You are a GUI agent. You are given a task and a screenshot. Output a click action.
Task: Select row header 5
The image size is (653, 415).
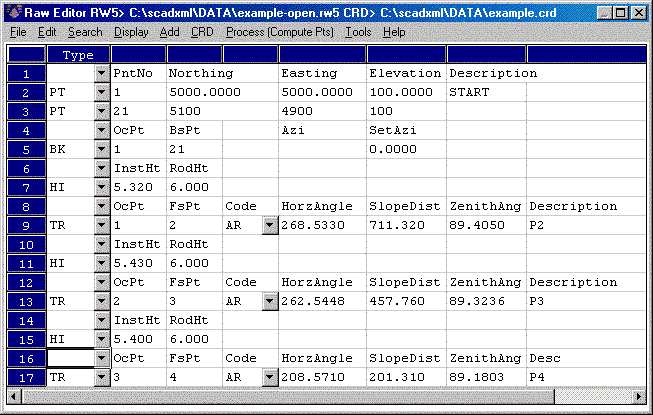pyautogui.click(x=26, y=149)
